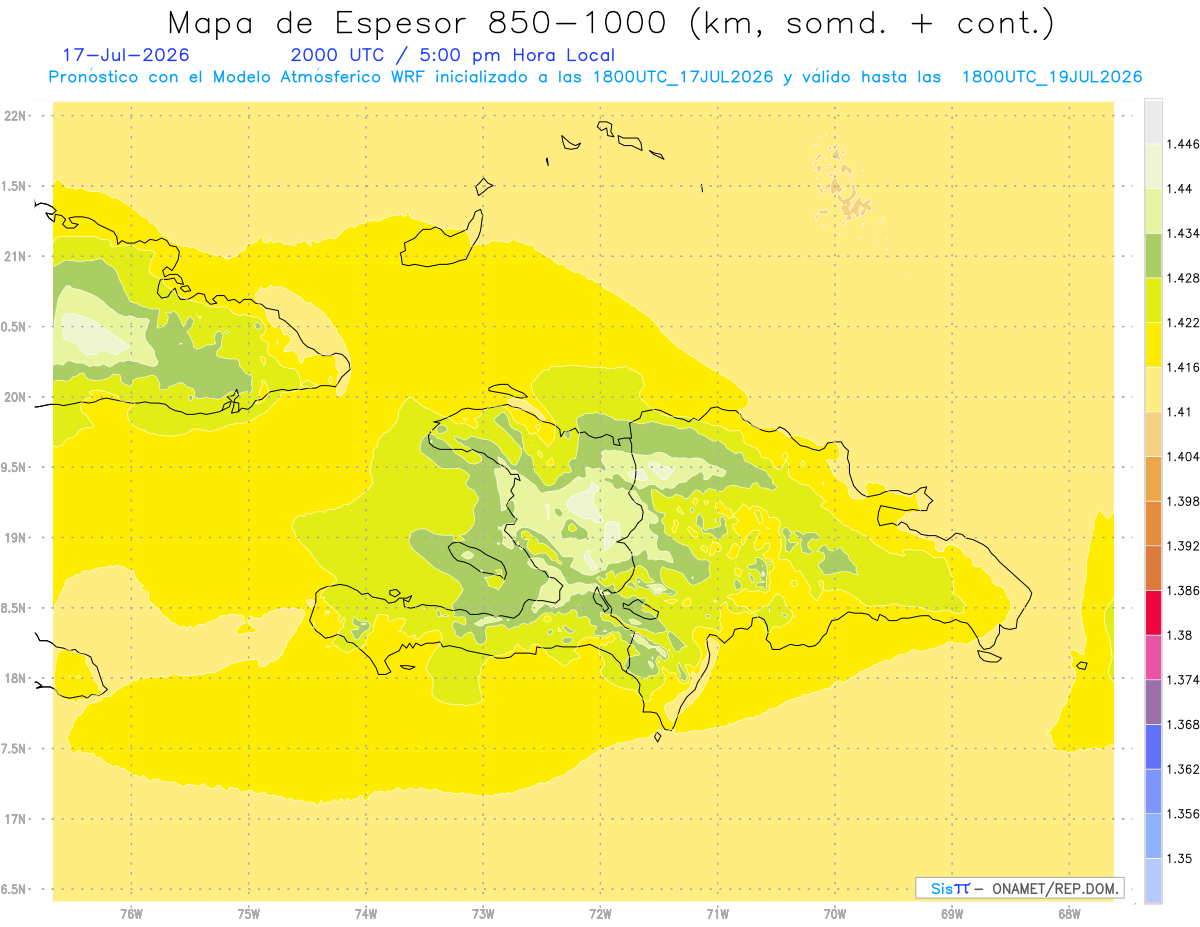Screen dimensions: 1200x927
Task: Click colorbar value 1.392
Action: point(1183,546)
